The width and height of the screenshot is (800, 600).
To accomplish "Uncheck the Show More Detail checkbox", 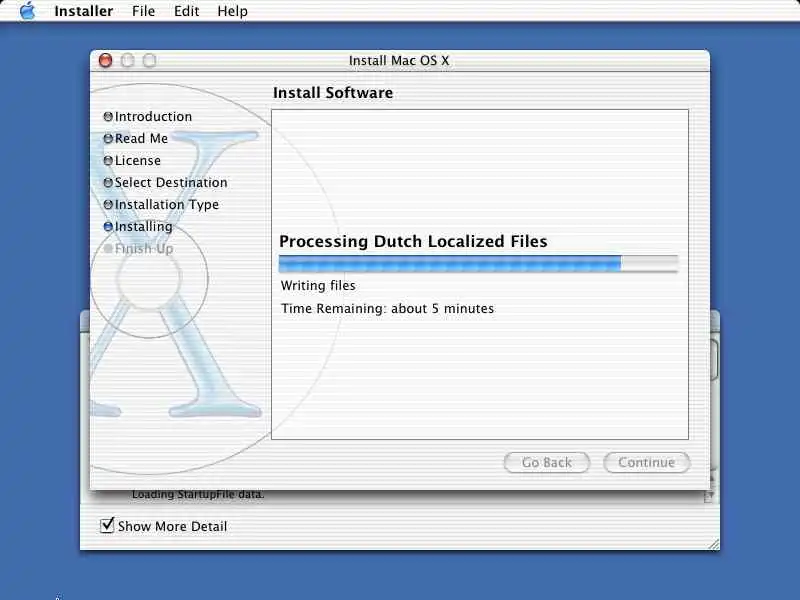I will point(107,524).
